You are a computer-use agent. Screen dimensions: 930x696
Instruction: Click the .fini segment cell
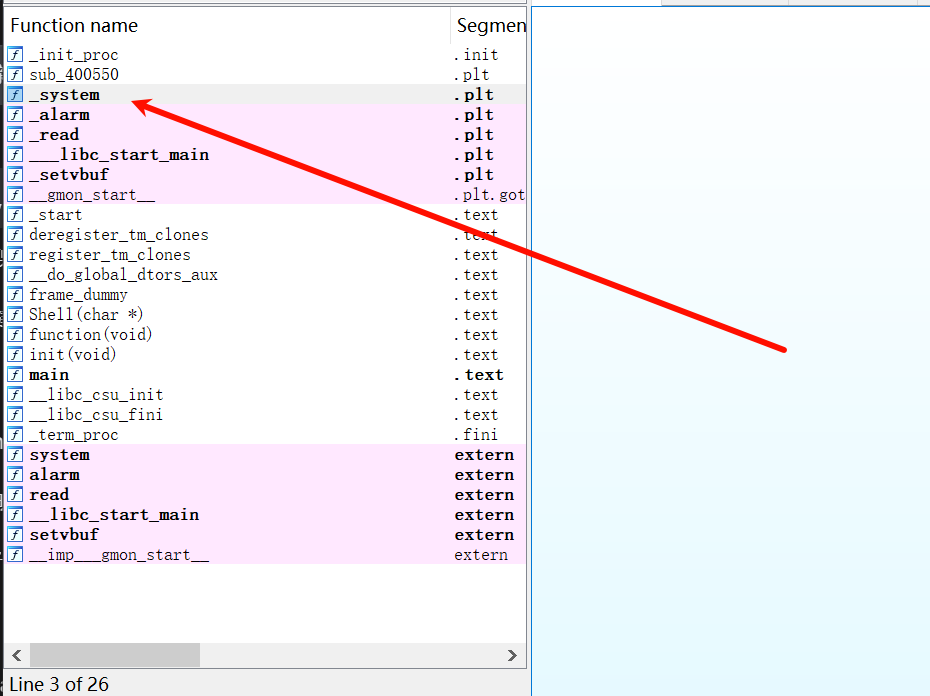pyautogui.click(x=476, y=435)
